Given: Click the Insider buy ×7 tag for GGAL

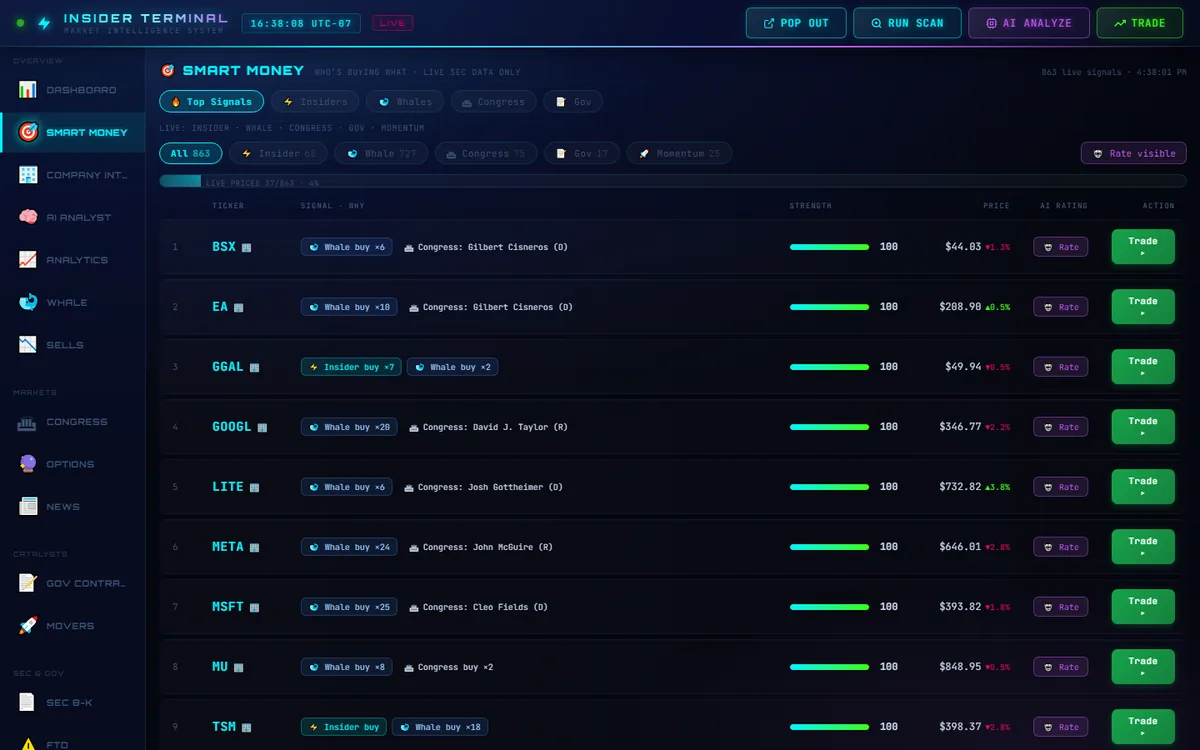Looking at the screenshot, I should [351, 367].
